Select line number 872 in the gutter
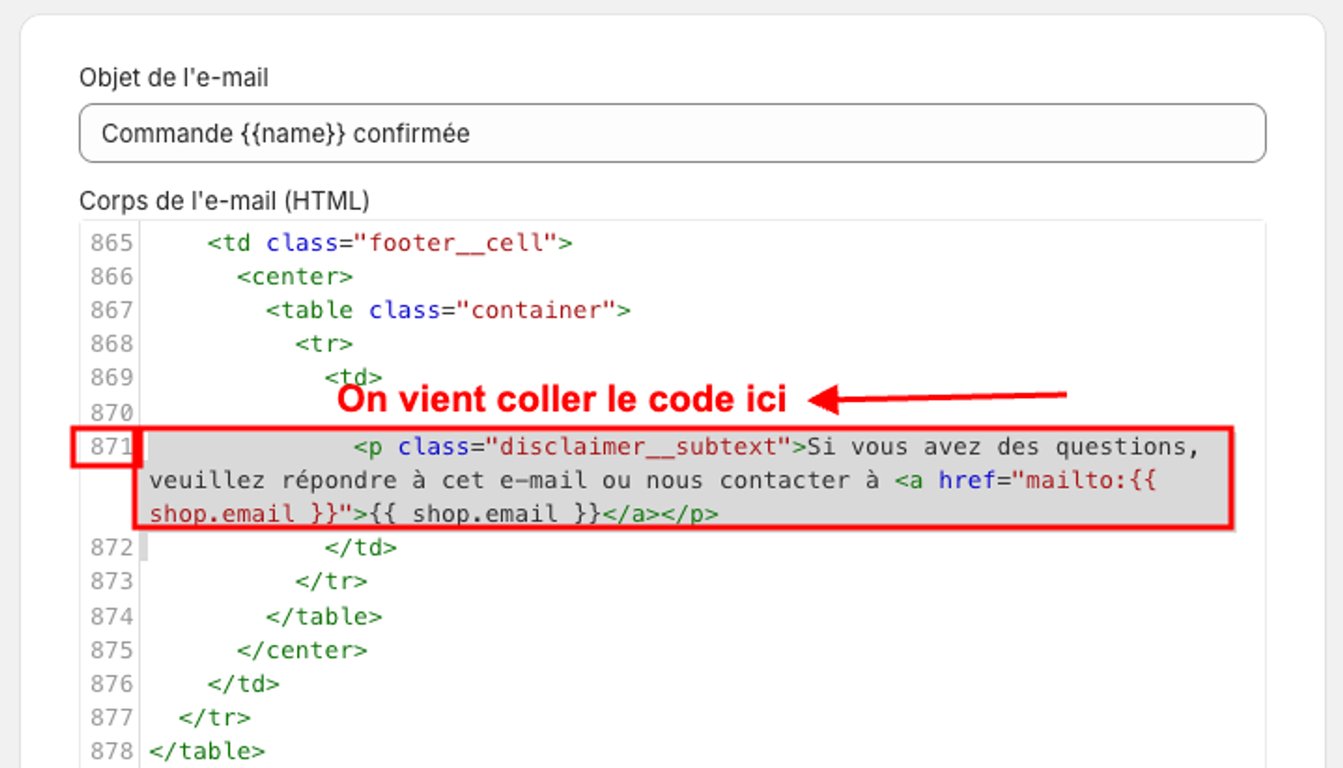Image resolution: width=1343 pixels, height=768 pixels. pyautogui.click(x=111, y=547)
